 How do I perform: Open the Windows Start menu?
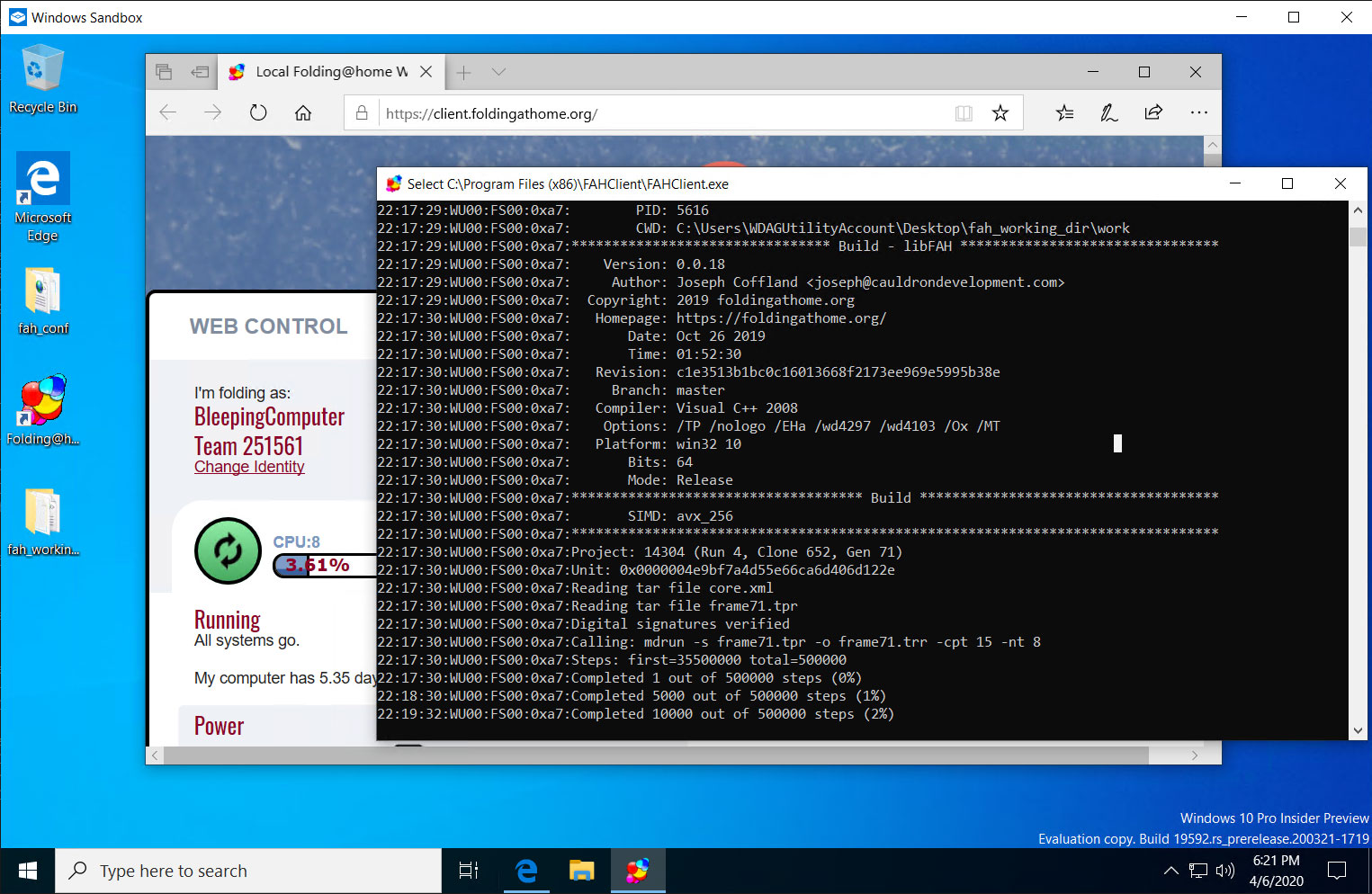[28, 871]
